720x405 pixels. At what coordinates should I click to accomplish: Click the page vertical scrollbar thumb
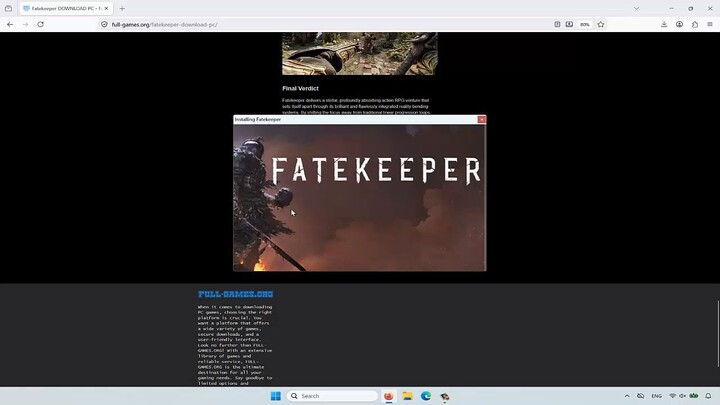(x=718, y=334)
